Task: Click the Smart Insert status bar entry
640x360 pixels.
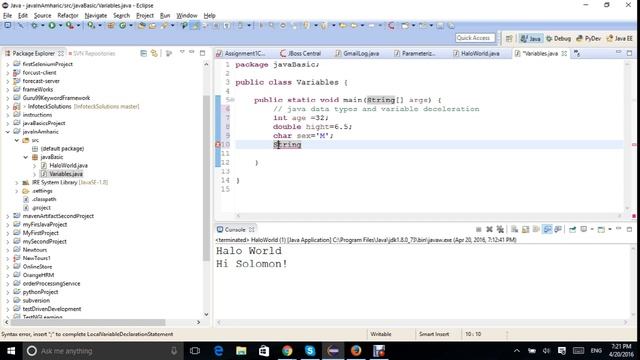Action: click(433, 334)
